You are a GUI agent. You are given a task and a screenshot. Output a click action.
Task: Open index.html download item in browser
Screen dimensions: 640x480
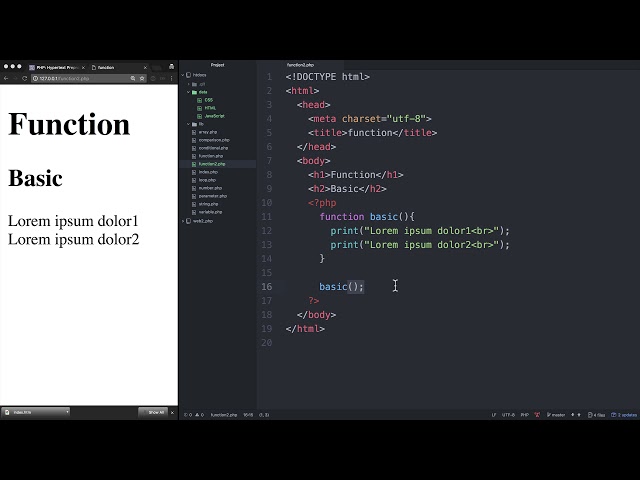click(x=35, y=412)
